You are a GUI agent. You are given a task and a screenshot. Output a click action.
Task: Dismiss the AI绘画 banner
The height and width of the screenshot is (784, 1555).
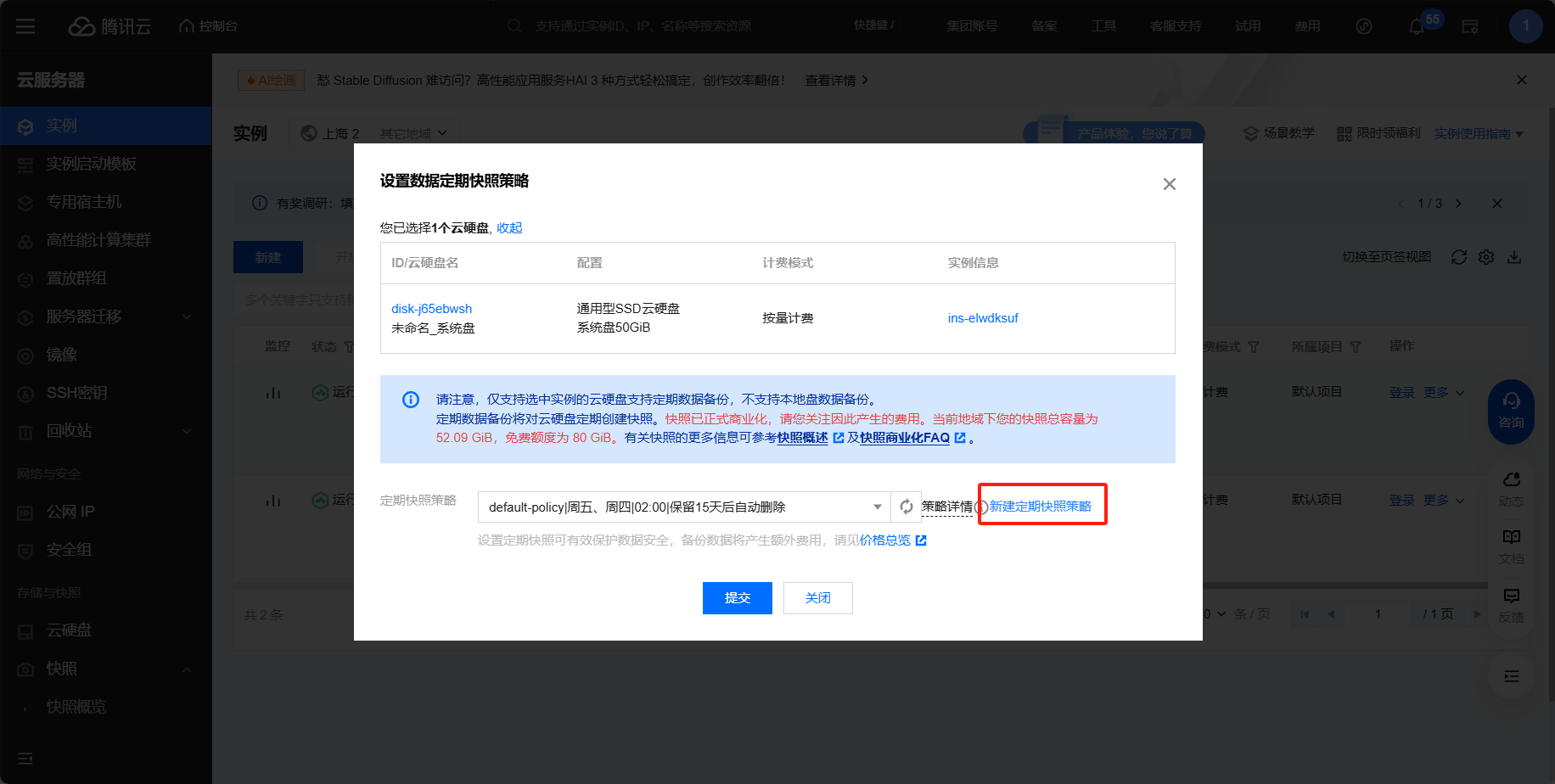point(1521,80)
